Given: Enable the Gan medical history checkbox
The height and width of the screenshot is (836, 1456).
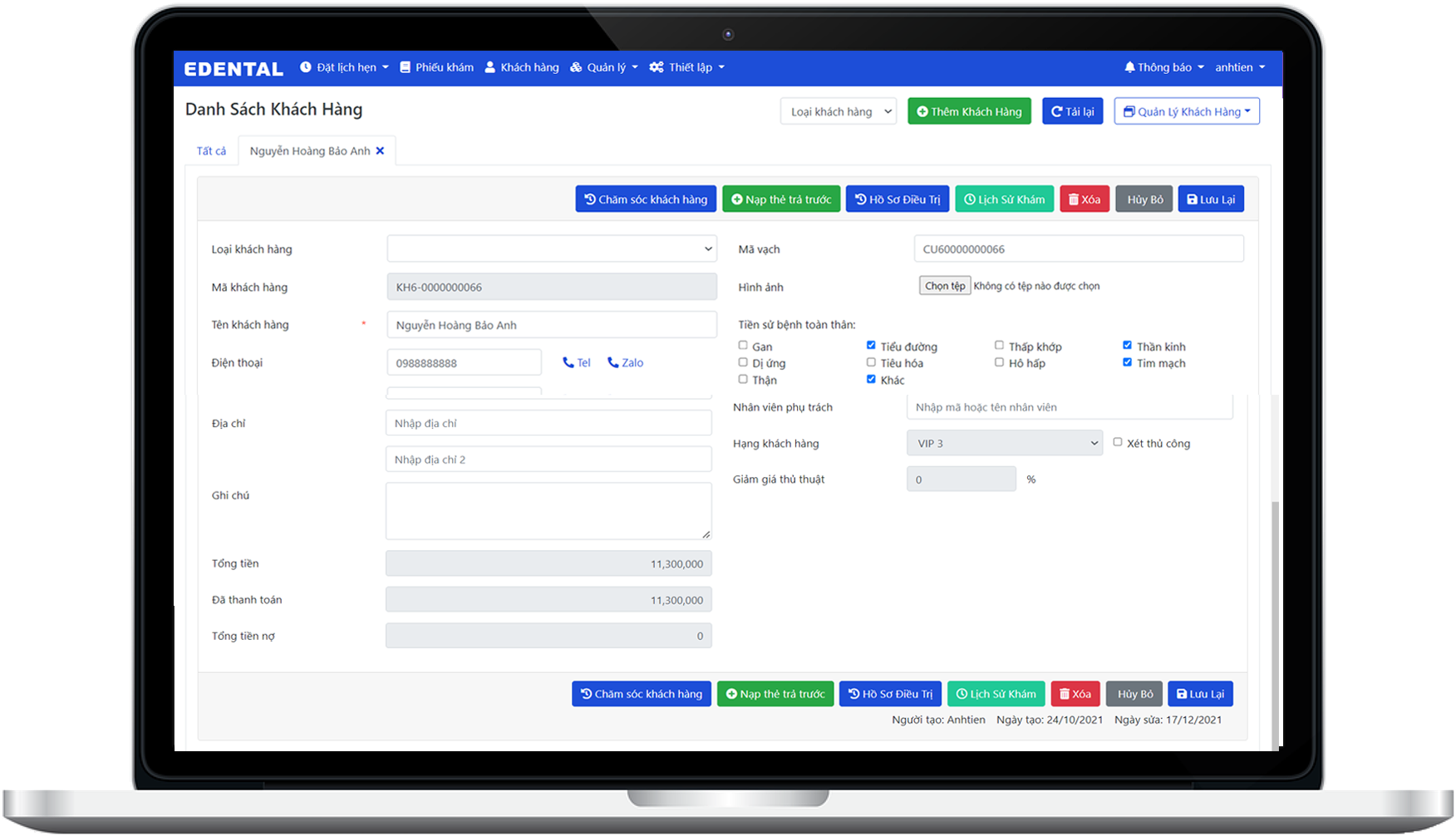Looking at the screenshot, I should [743, 345].
